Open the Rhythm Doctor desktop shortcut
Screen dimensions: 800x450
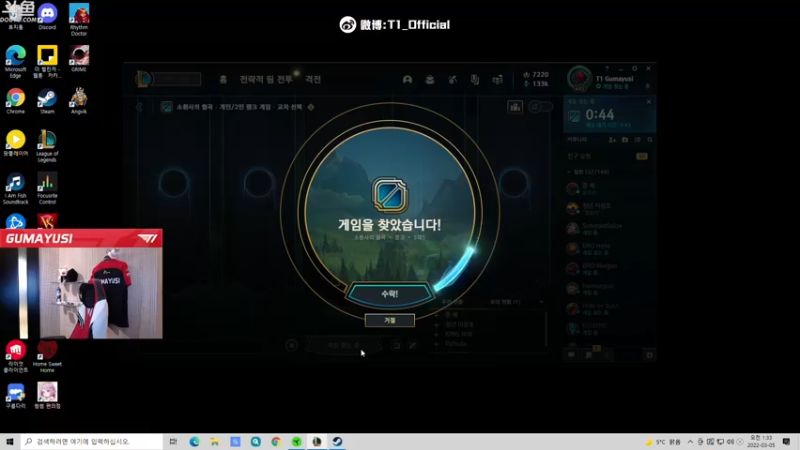[79, 19]
